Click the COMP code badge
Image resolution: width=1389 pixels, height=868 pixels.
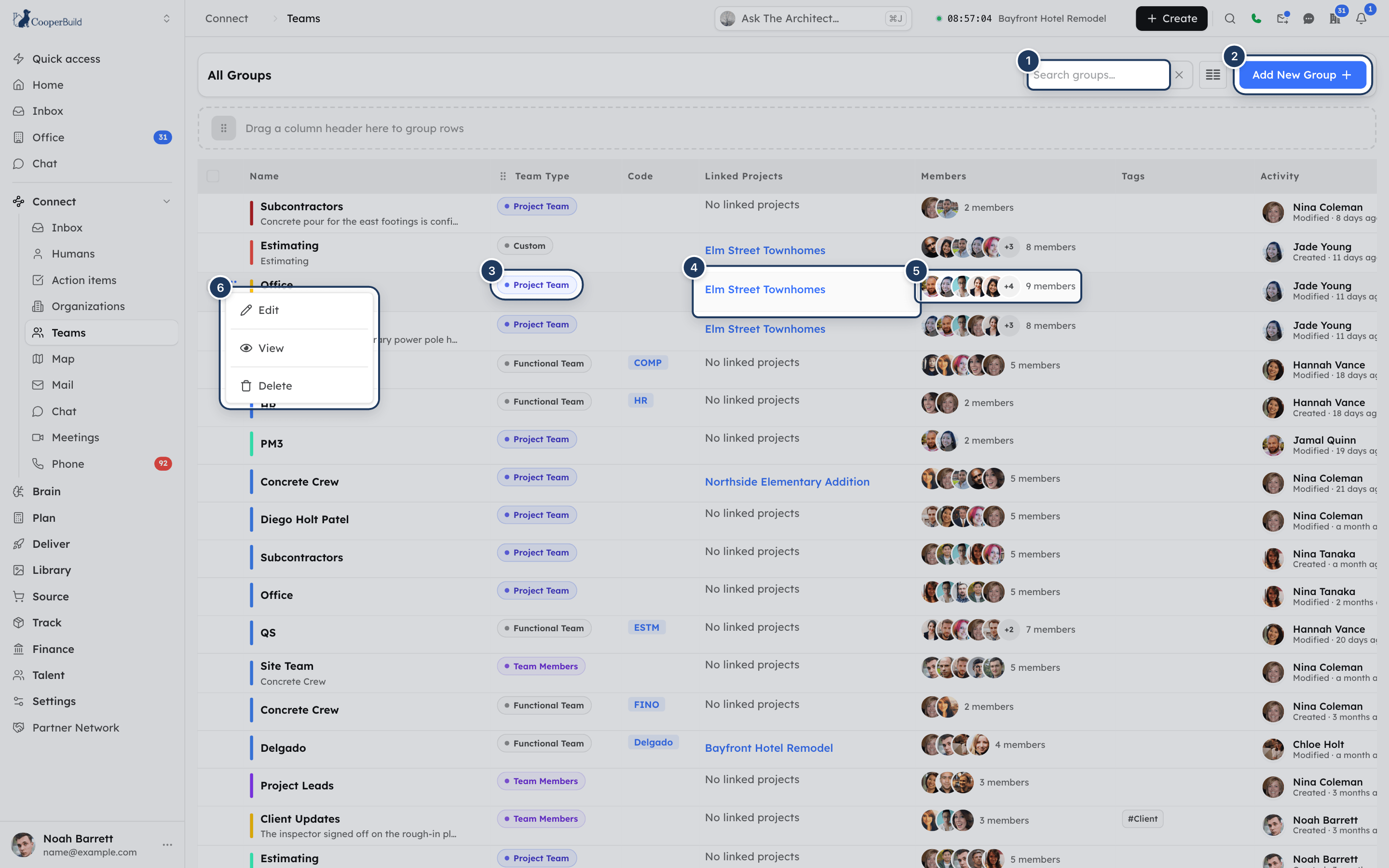coord(647,363)
